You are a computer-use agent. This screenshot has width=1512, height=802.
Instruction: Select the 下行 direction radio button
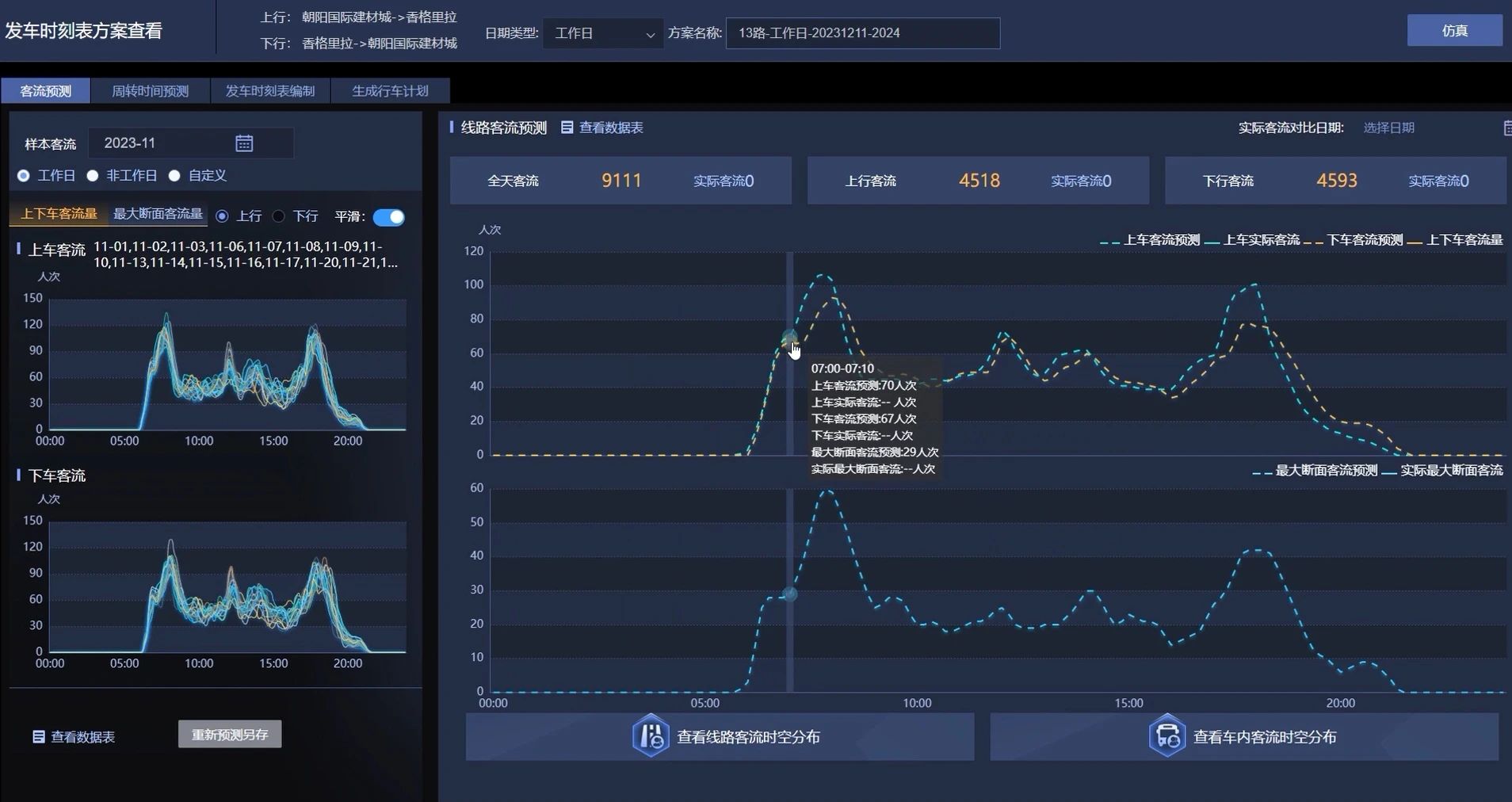coord(279,216)
